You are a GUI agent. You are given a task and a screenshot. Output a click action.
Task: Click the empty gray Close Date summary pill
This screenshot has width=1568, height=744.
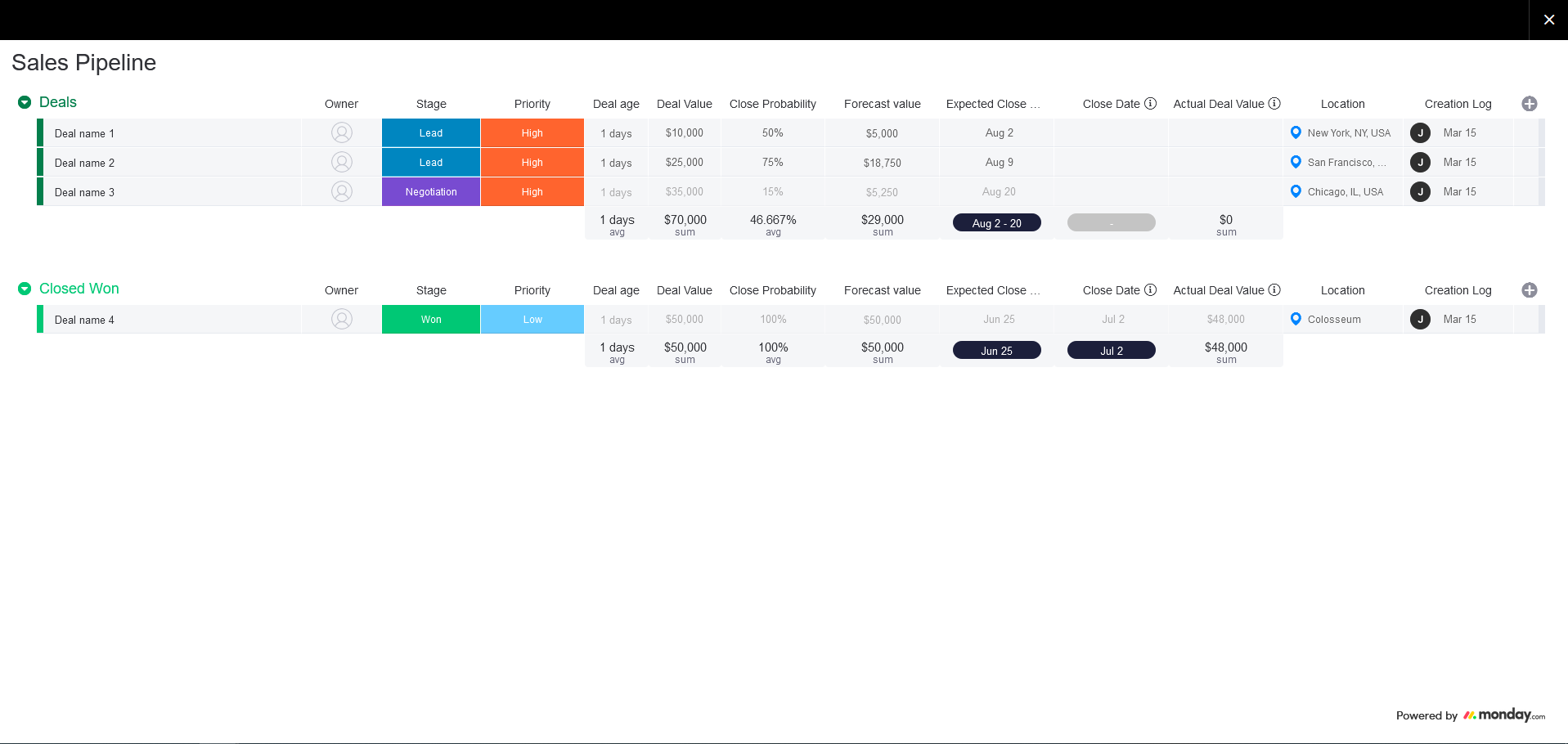(1112, 223)
